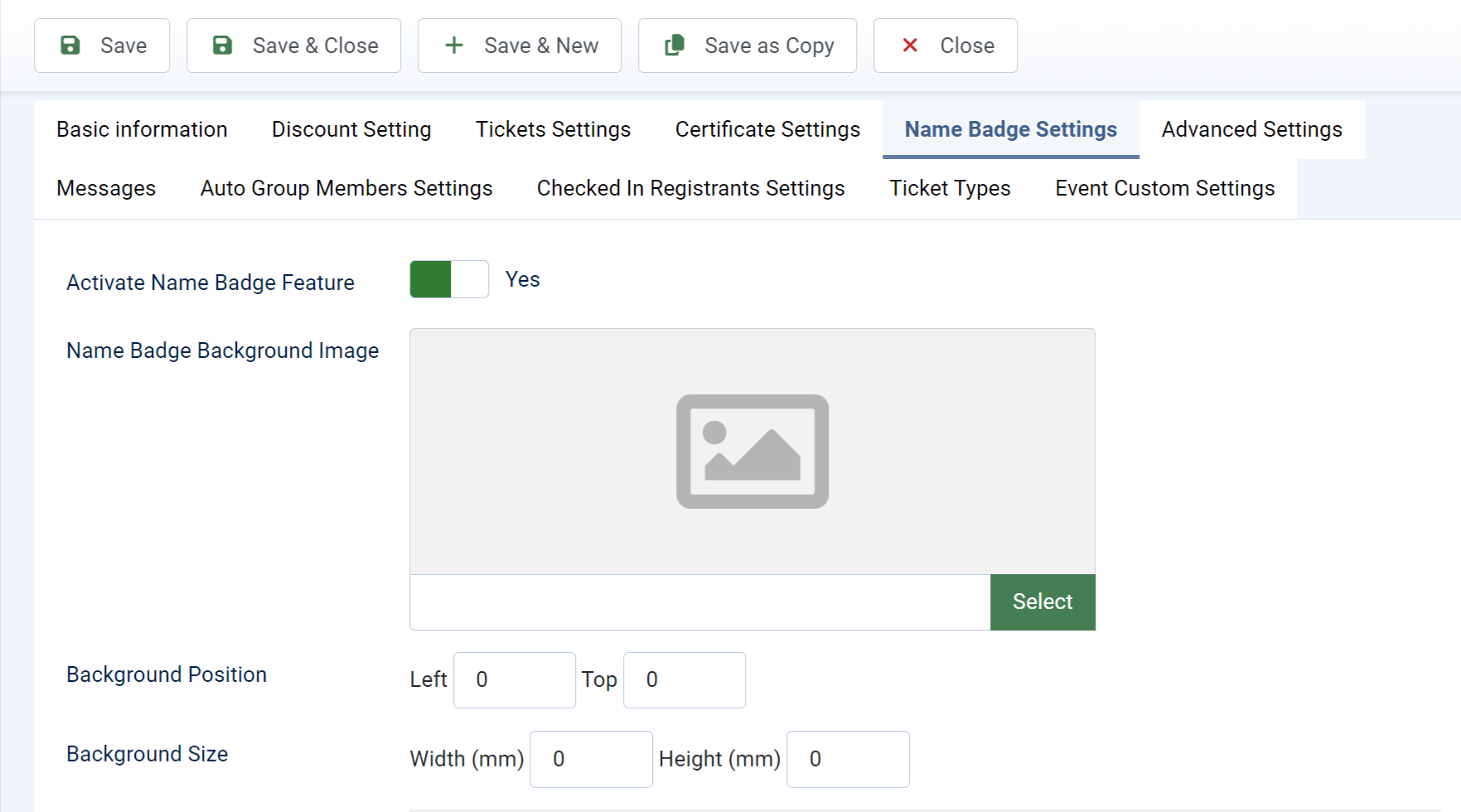Click the Background Position label
This screenshot has width=1461, height=812.
tap(167, 674)
